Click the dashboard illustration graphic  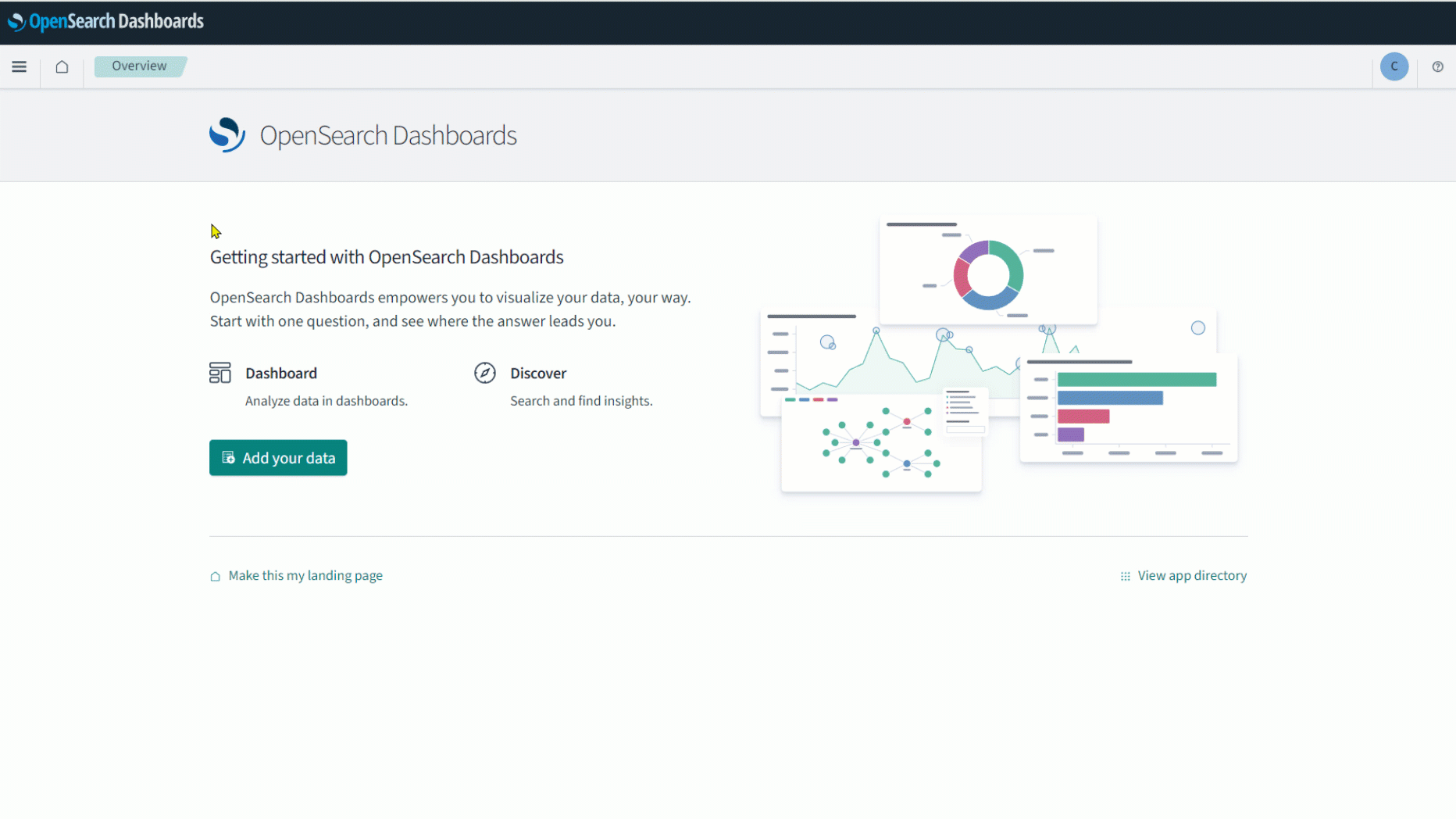click(x=999, y=354)
